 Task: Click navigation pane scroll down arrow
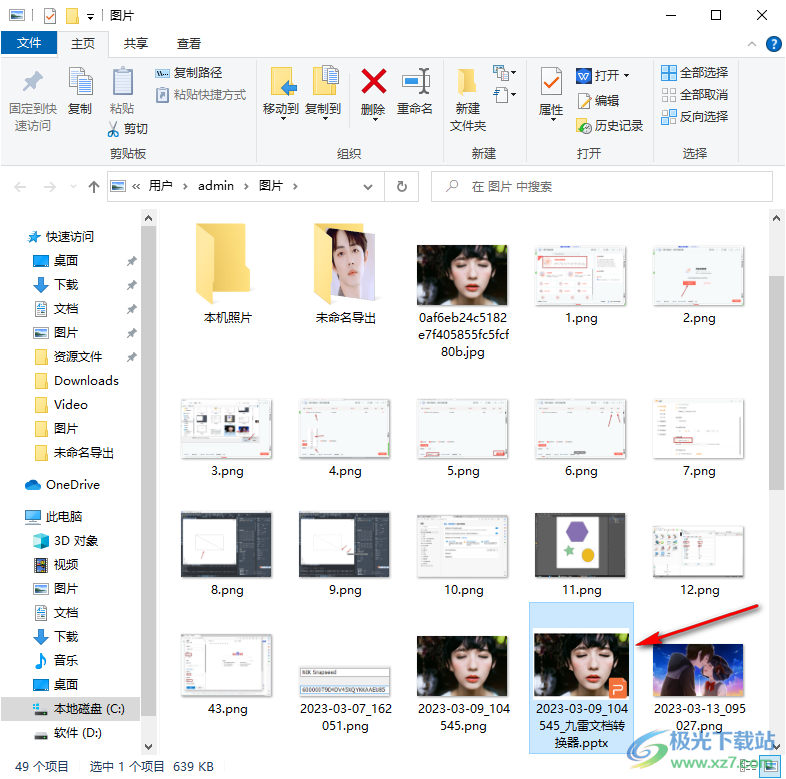(x=148, y=746)
